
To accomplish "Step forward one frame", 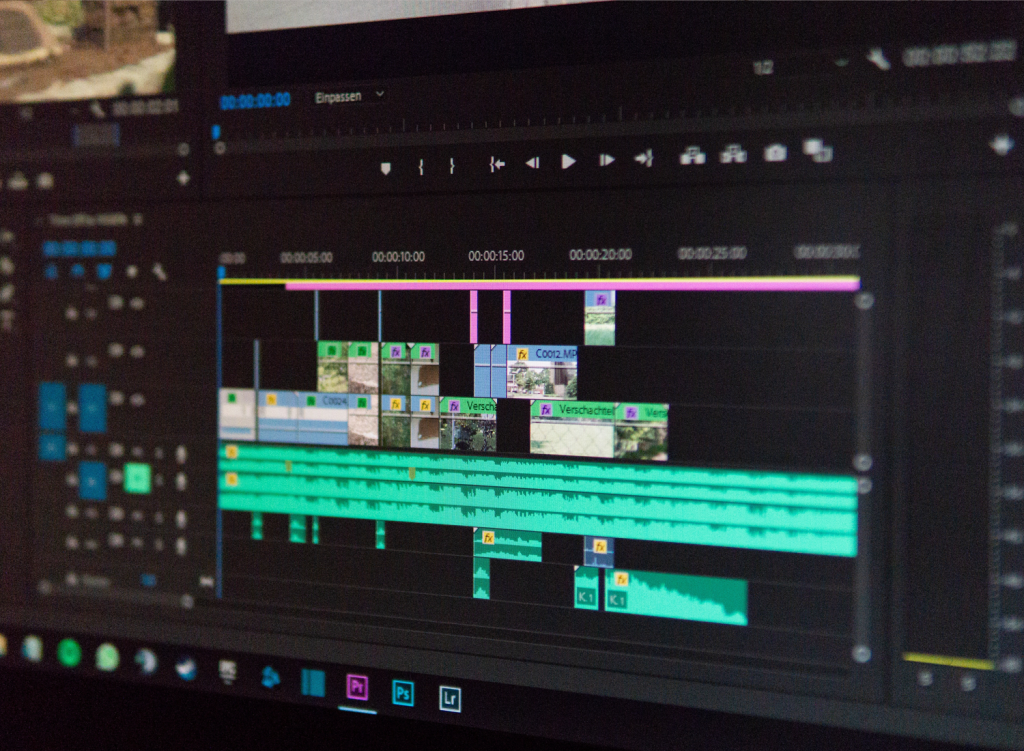I will pos(606,160).
